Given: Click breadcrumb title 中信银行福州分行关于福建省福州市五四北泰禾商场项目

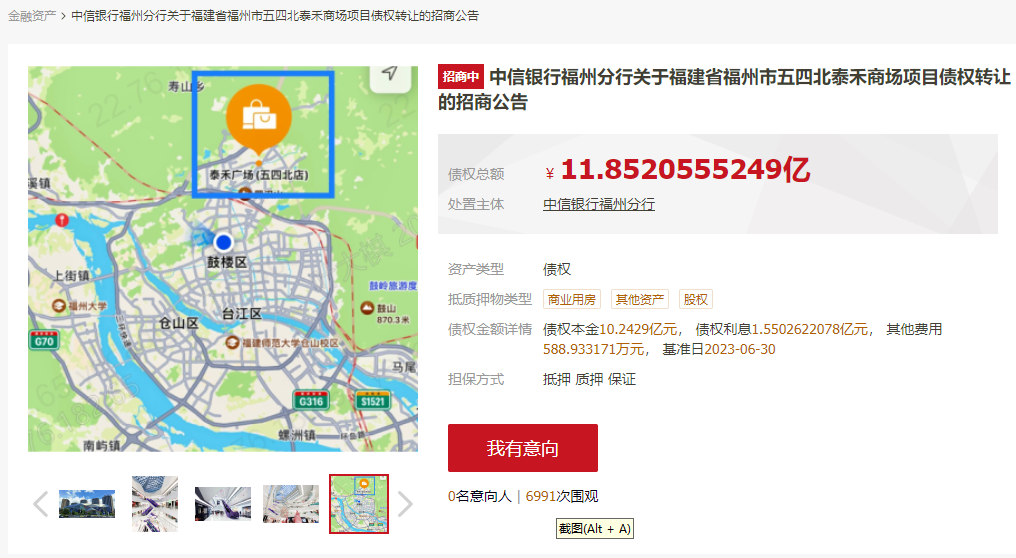Looking at the screenshot, I should pos(275,16).
